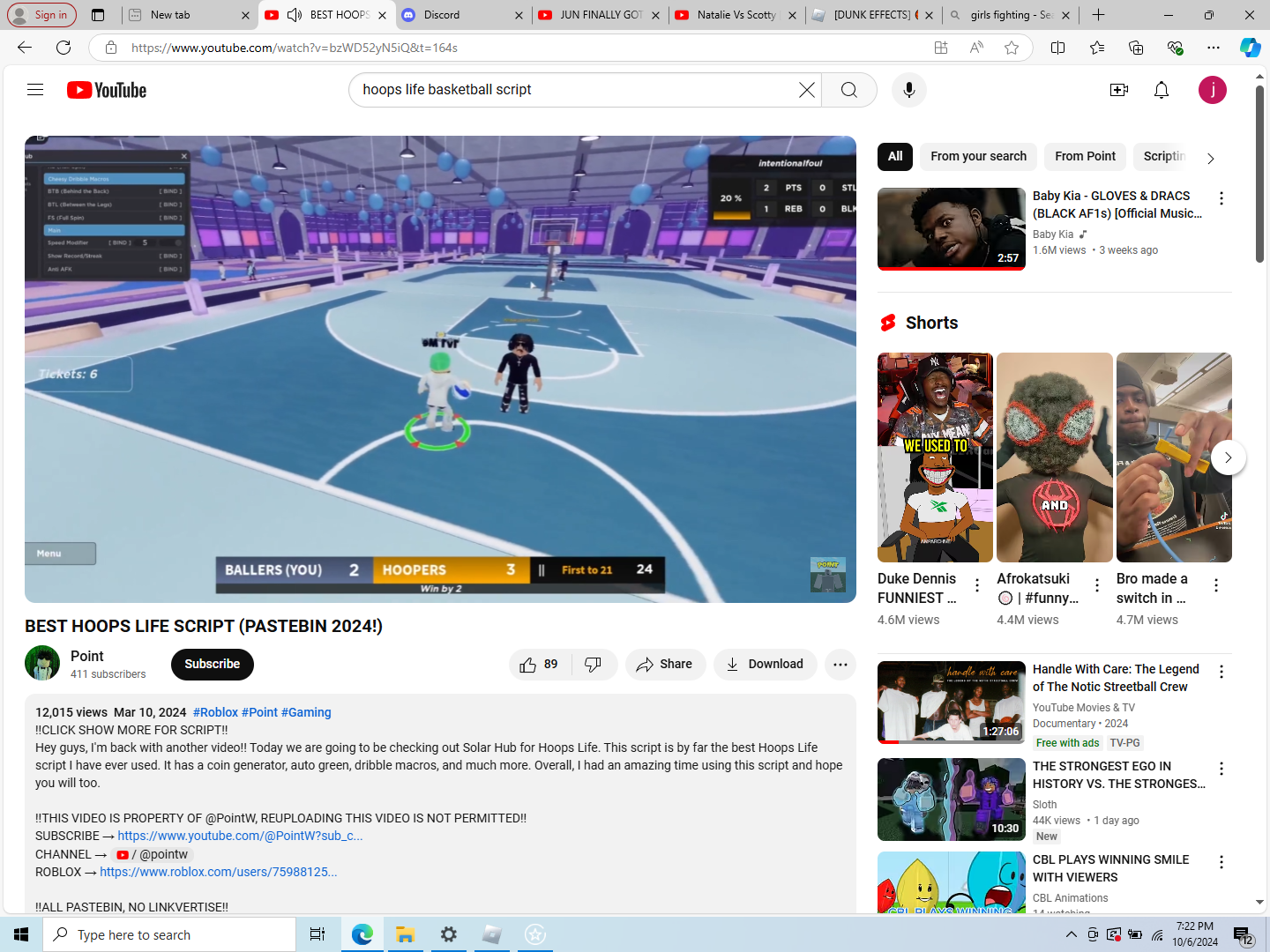Image resolution: width=1270 pixels, height=952 pixels.
Task: Open the Duke Dennis FUNNIEST short thumbnail
Action: coord(935,457)
